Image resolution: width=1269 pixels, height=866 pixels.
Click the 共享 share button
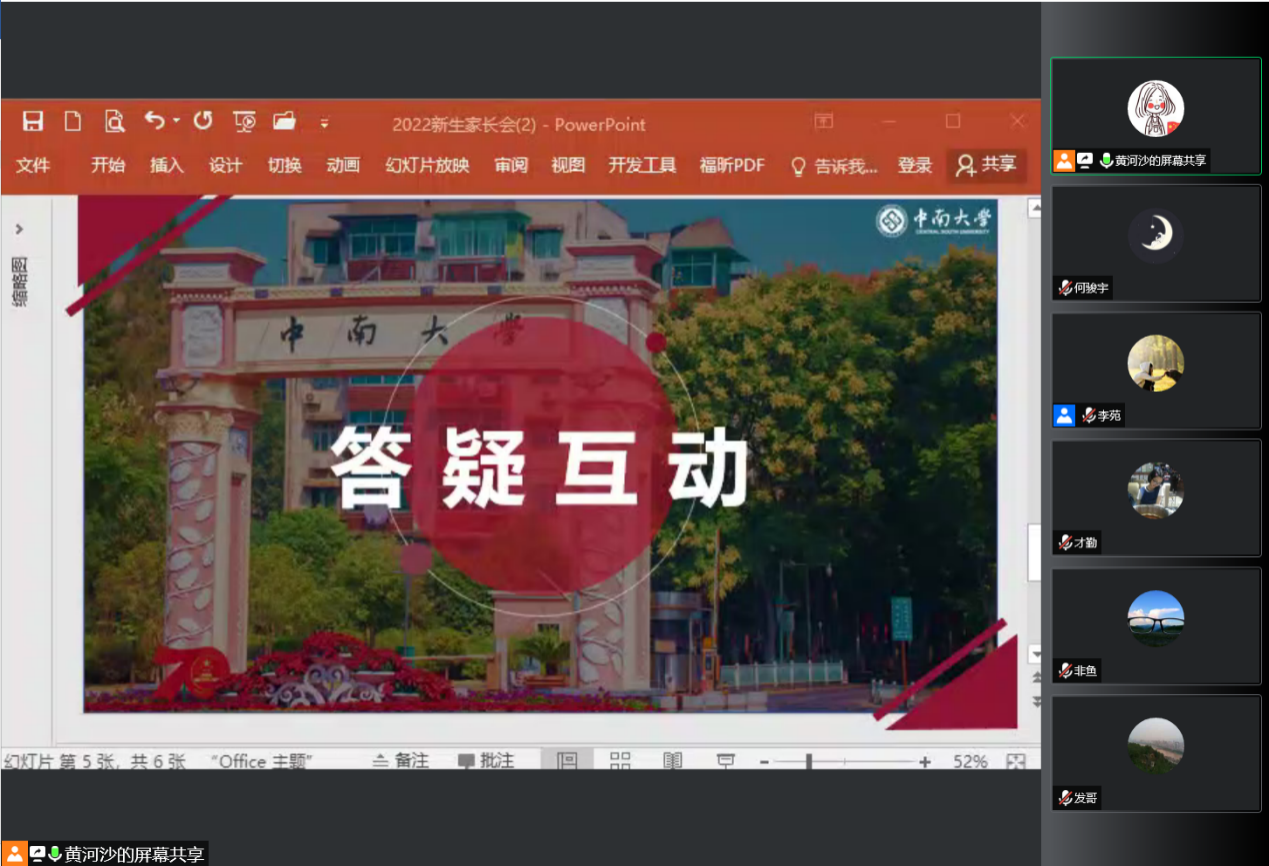(986, 166)
